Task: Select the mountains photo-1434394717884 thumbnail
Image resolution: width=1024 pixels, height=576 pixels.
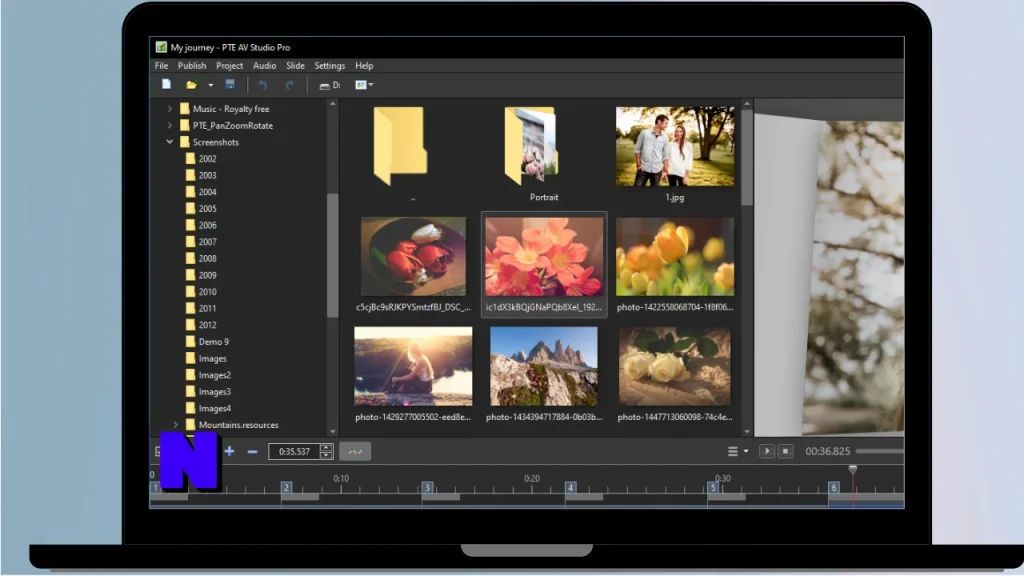Action: [x=544, y=366]
